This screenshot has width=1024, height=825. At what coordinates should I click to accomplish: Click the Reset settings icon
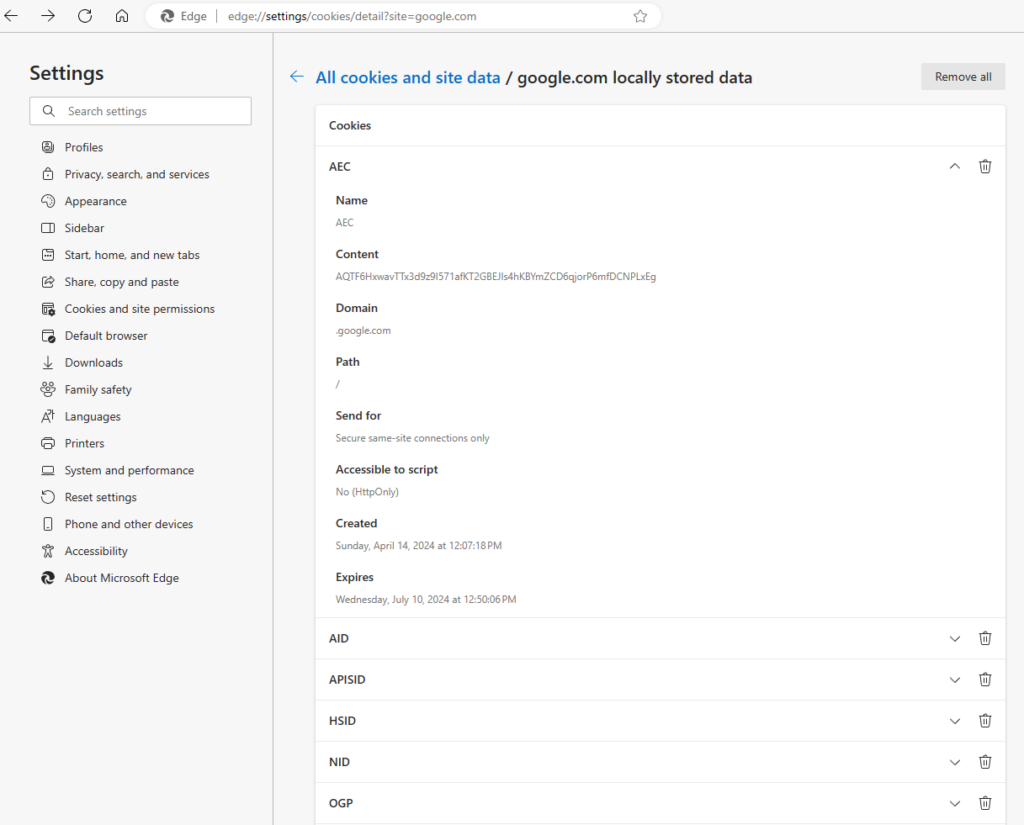click(48, 497)
